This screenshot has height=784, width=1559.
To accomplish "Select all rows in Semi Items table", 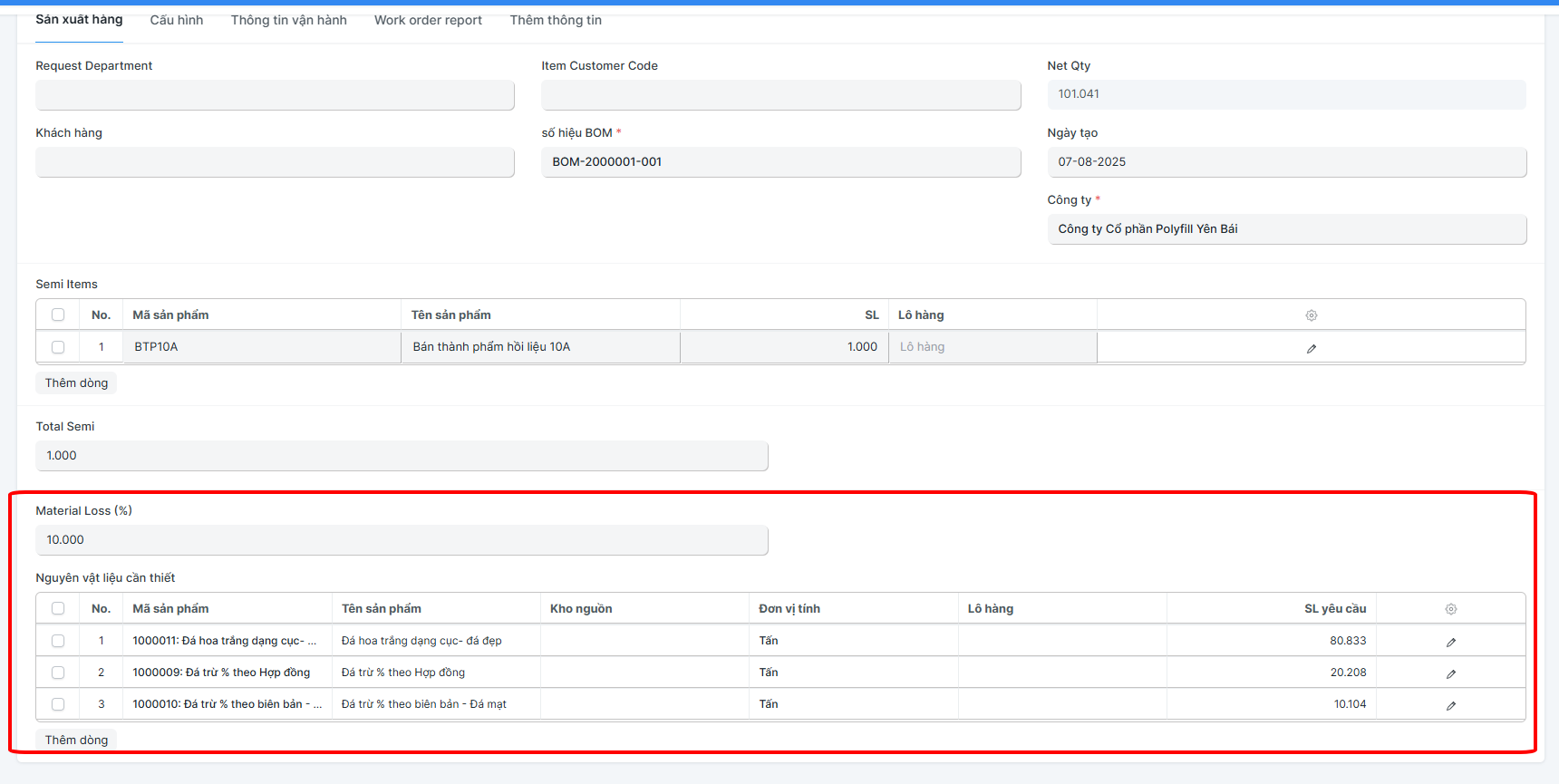I will coord(58,315).
